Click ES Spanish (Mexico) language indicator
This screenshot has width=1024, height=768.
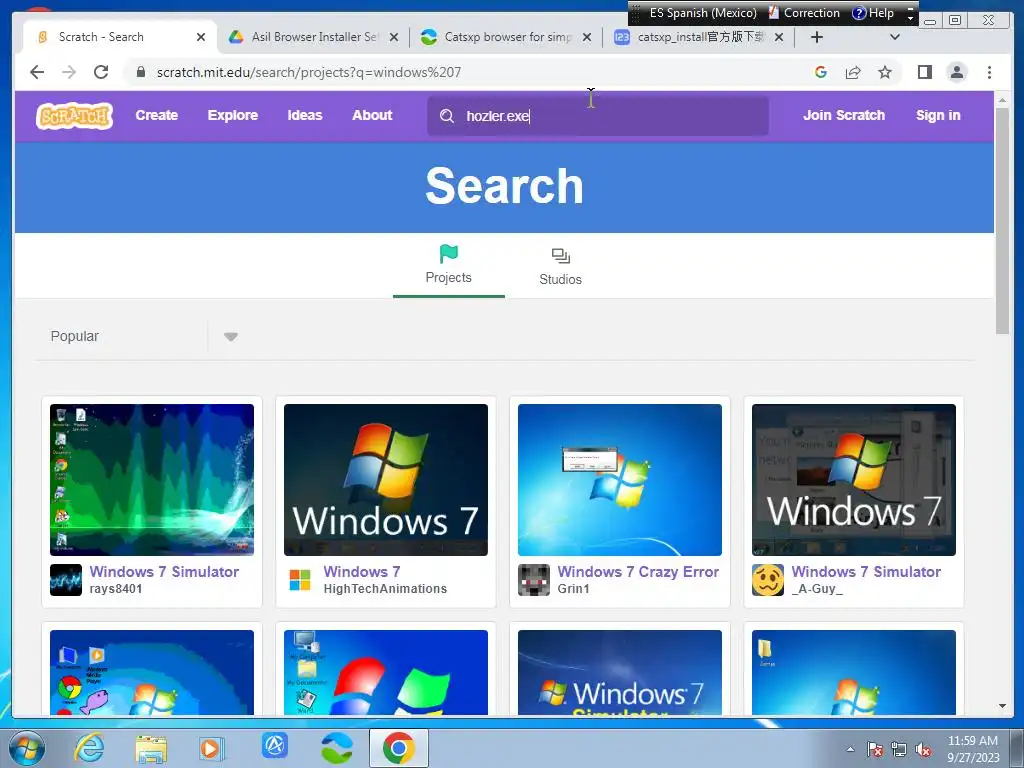point(703,13)
